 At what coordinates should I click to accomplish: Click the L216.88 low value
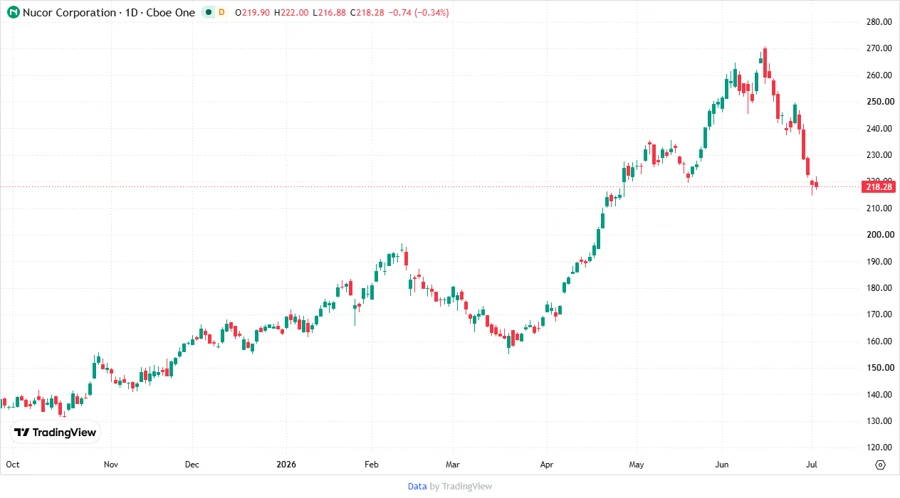329,12
